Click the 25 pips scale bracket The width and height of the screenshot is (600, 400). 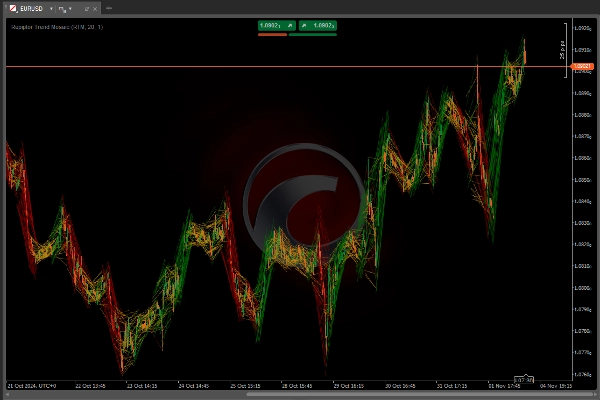pos(564,51)
